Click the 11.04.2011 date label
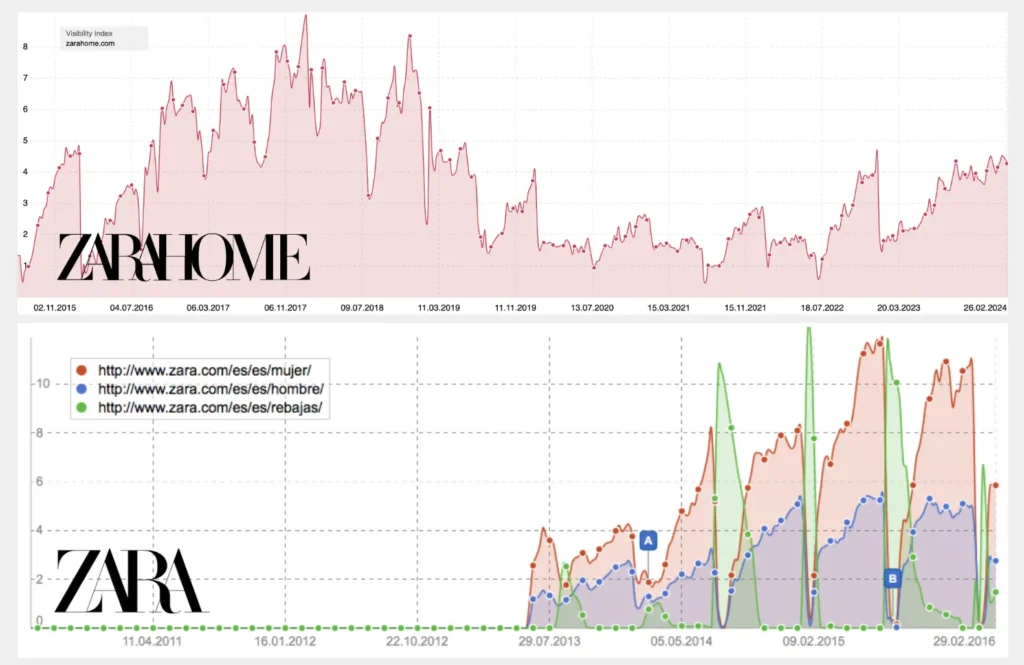The width and height of the screenshot is (1024, 665). click(x=152, y=641)
